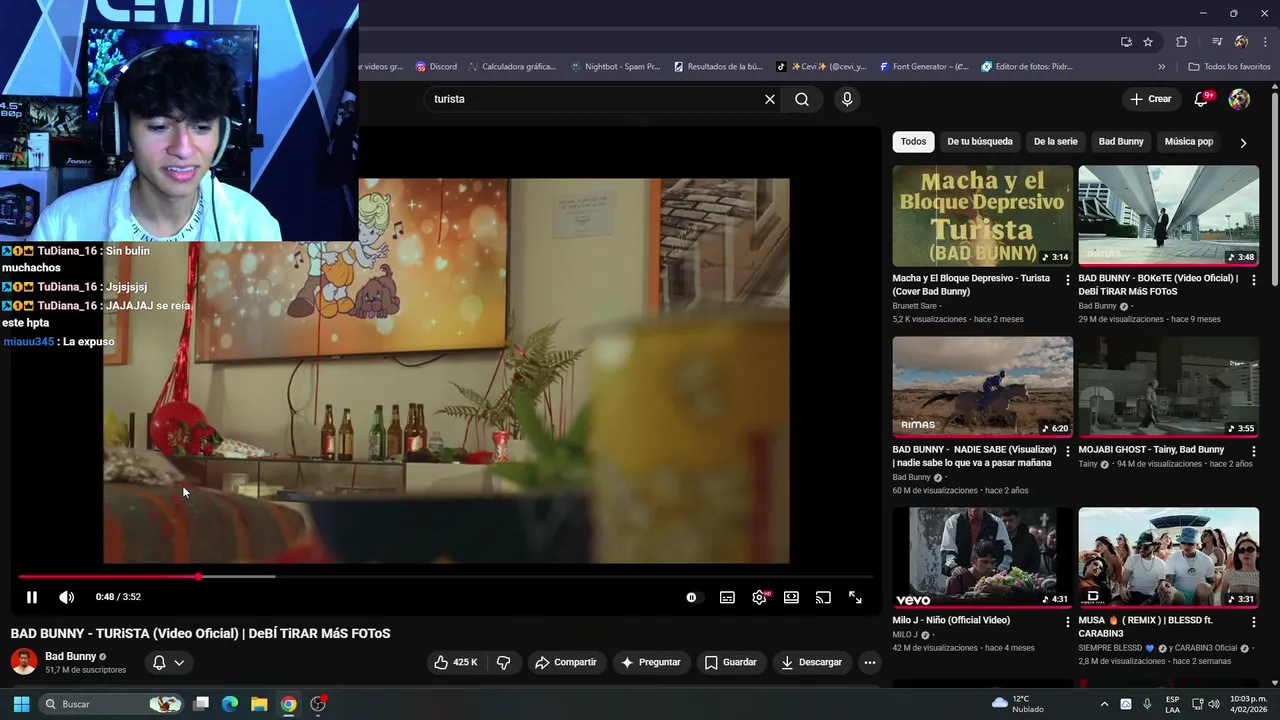Open the Brunett Sare channel link
1280x720 pixels.
[x=914, y=306]
